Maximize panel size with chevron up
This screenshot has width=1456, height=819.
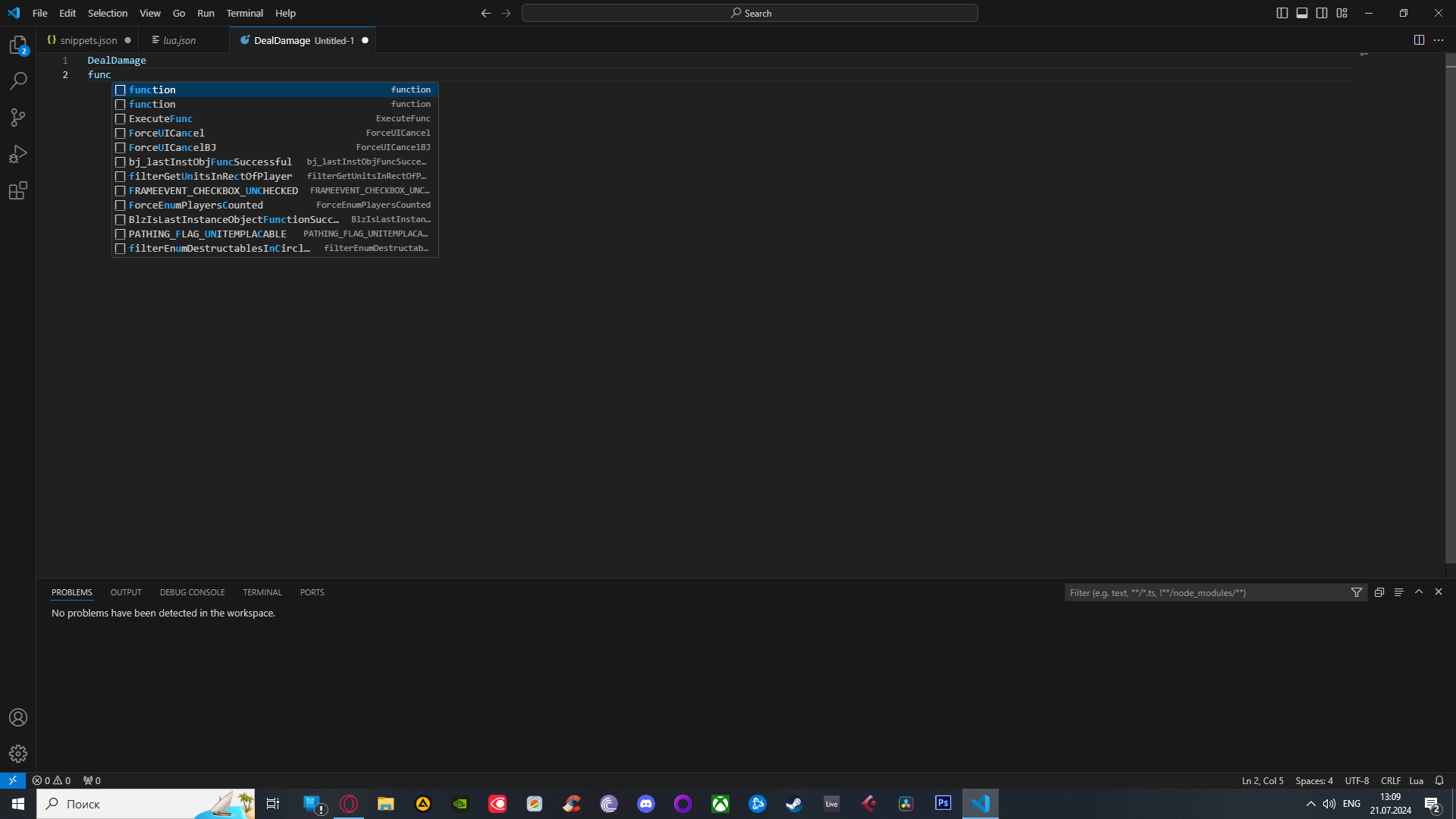coord(1419,591)
